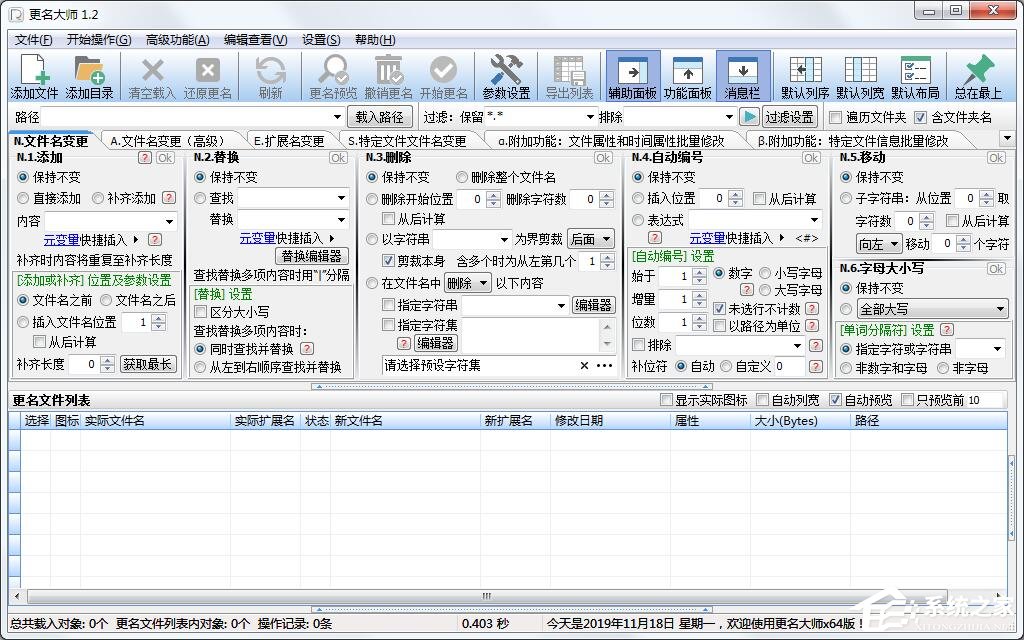Click the 添加文件 (Add File) toolbar icon
1024x640 pixels.
click(x=34, y=70)
